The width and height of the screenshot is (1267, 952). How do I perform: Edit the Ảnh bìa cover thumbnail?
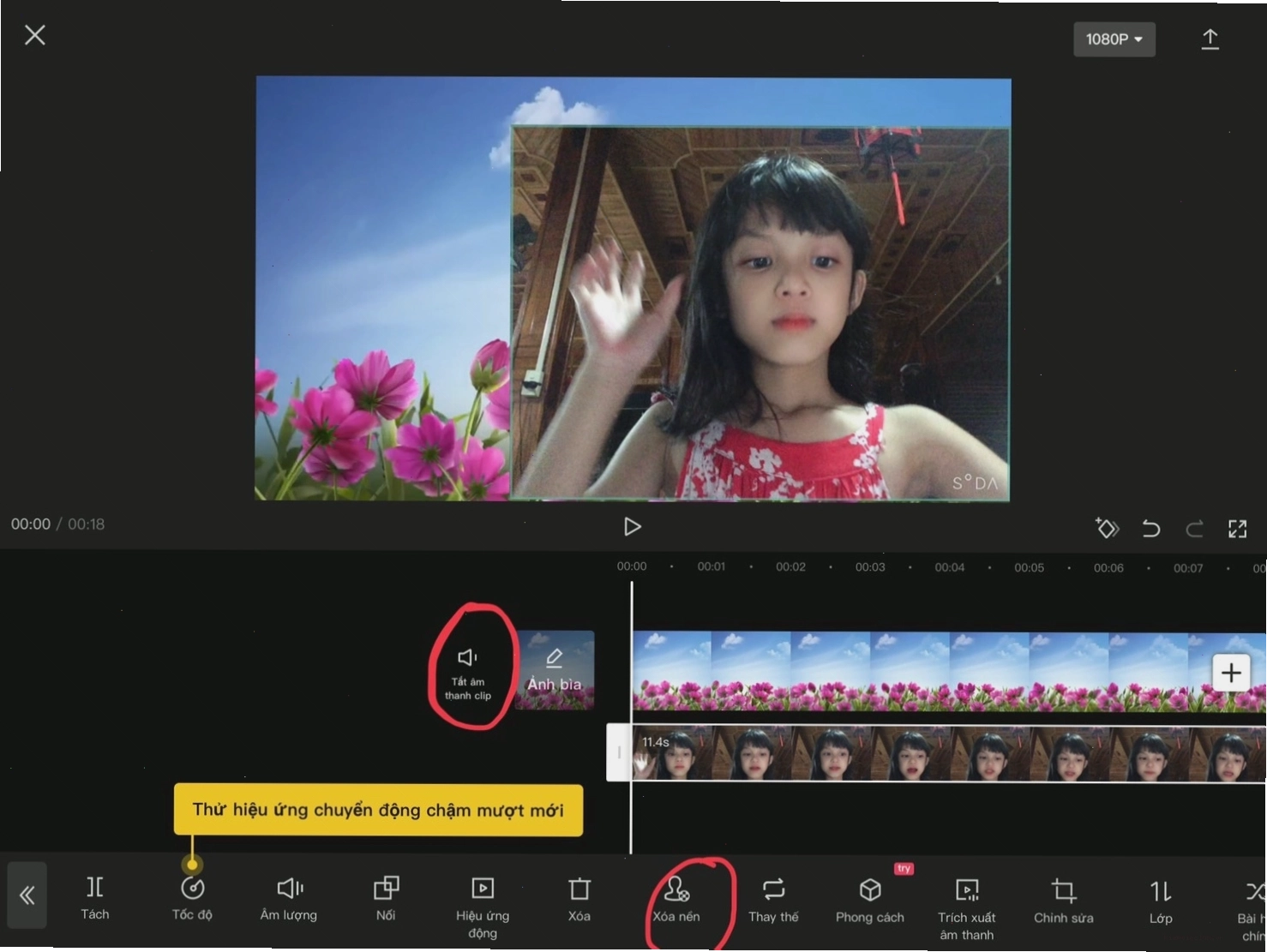tap(555, 670)
